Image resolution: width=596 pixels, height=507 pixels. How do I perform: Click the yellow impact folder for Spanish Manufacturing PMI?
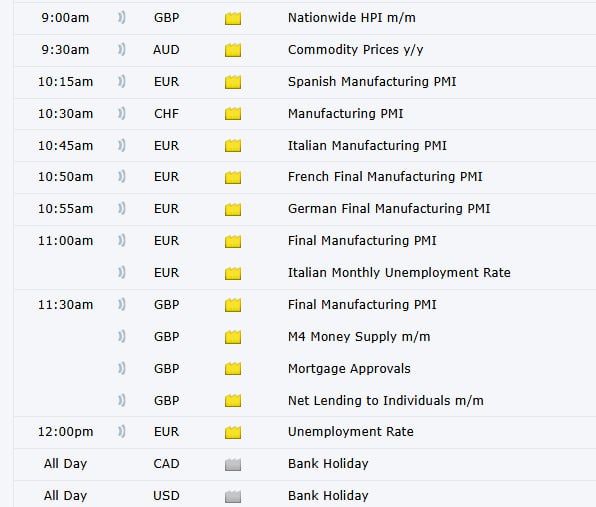233,82
